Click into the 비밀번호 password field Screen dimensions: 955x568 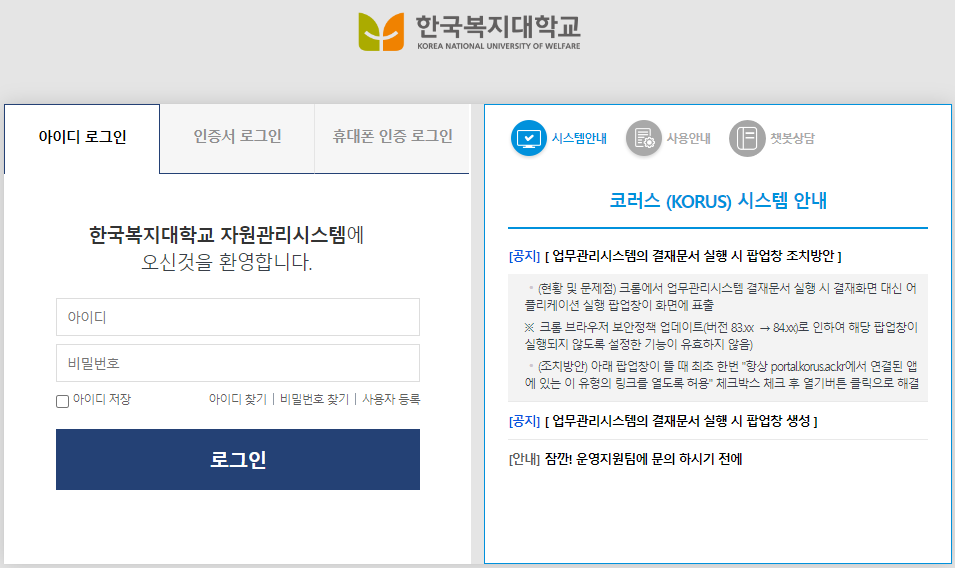(237, 363)
